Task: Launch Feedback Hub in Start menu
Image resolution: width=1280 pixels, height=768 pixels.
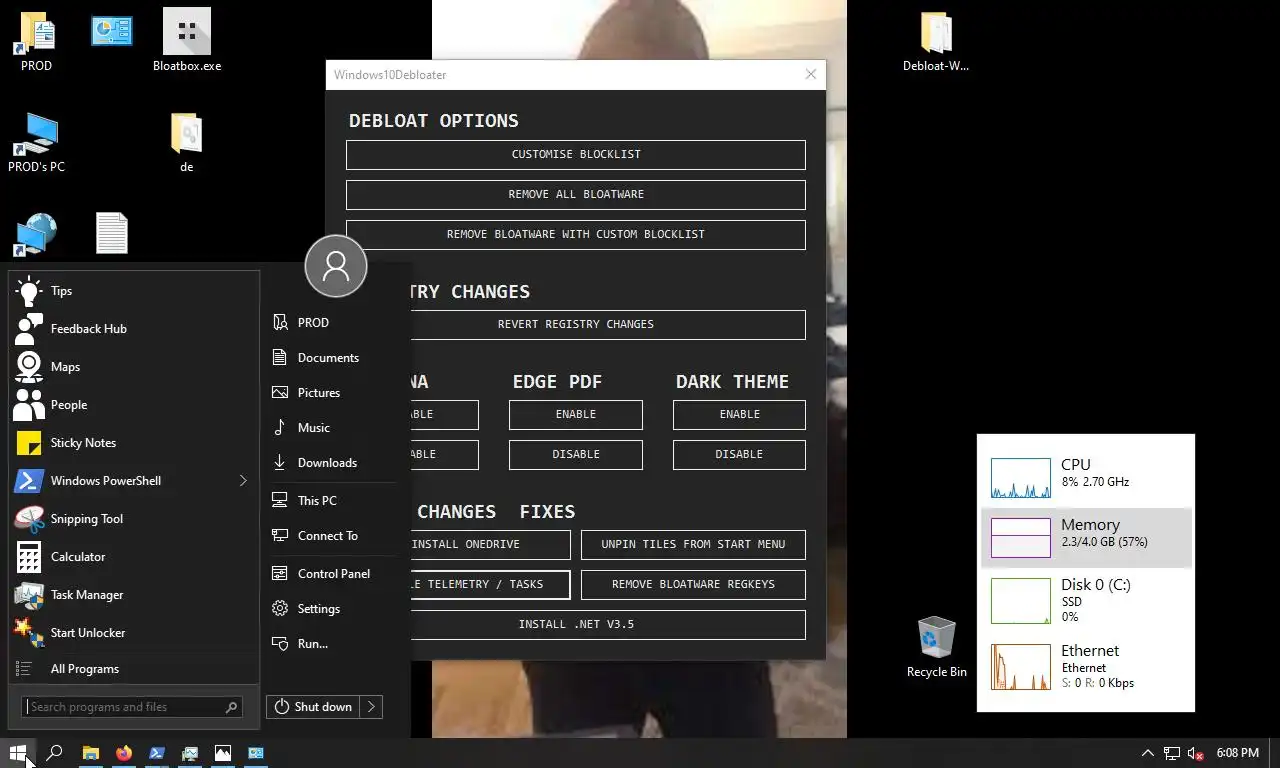Action: pyautogui.click(x=134, y=329)
